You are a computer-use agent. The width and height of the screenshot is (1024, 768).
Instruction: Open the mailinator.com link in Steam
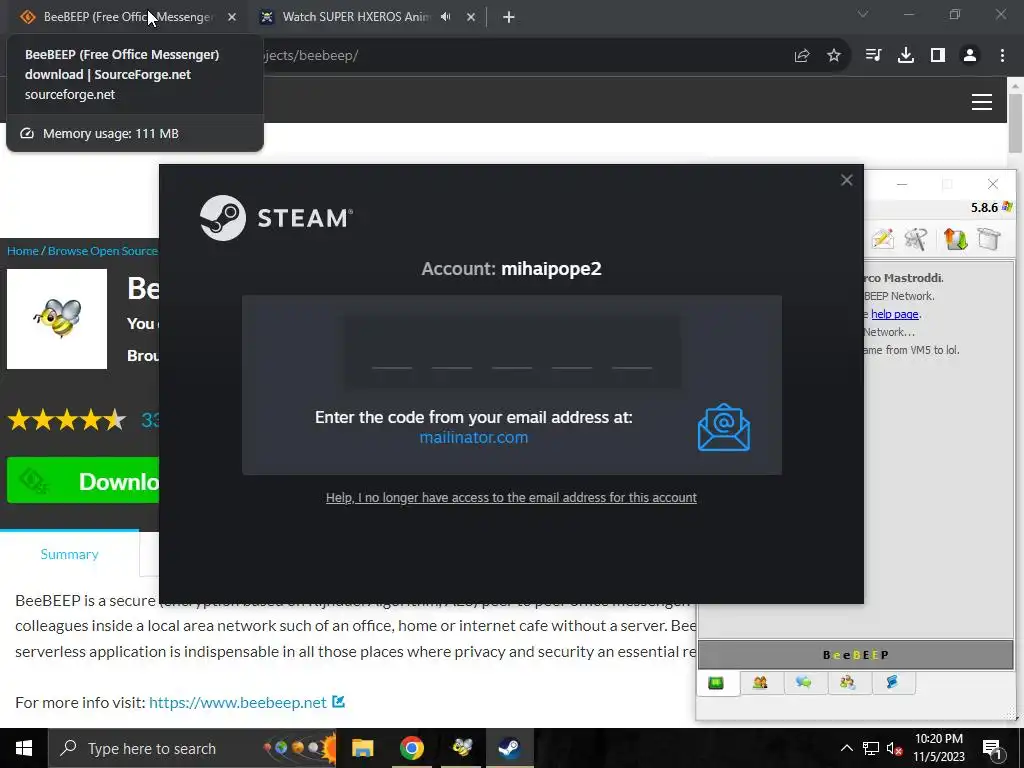click(473, 438)
